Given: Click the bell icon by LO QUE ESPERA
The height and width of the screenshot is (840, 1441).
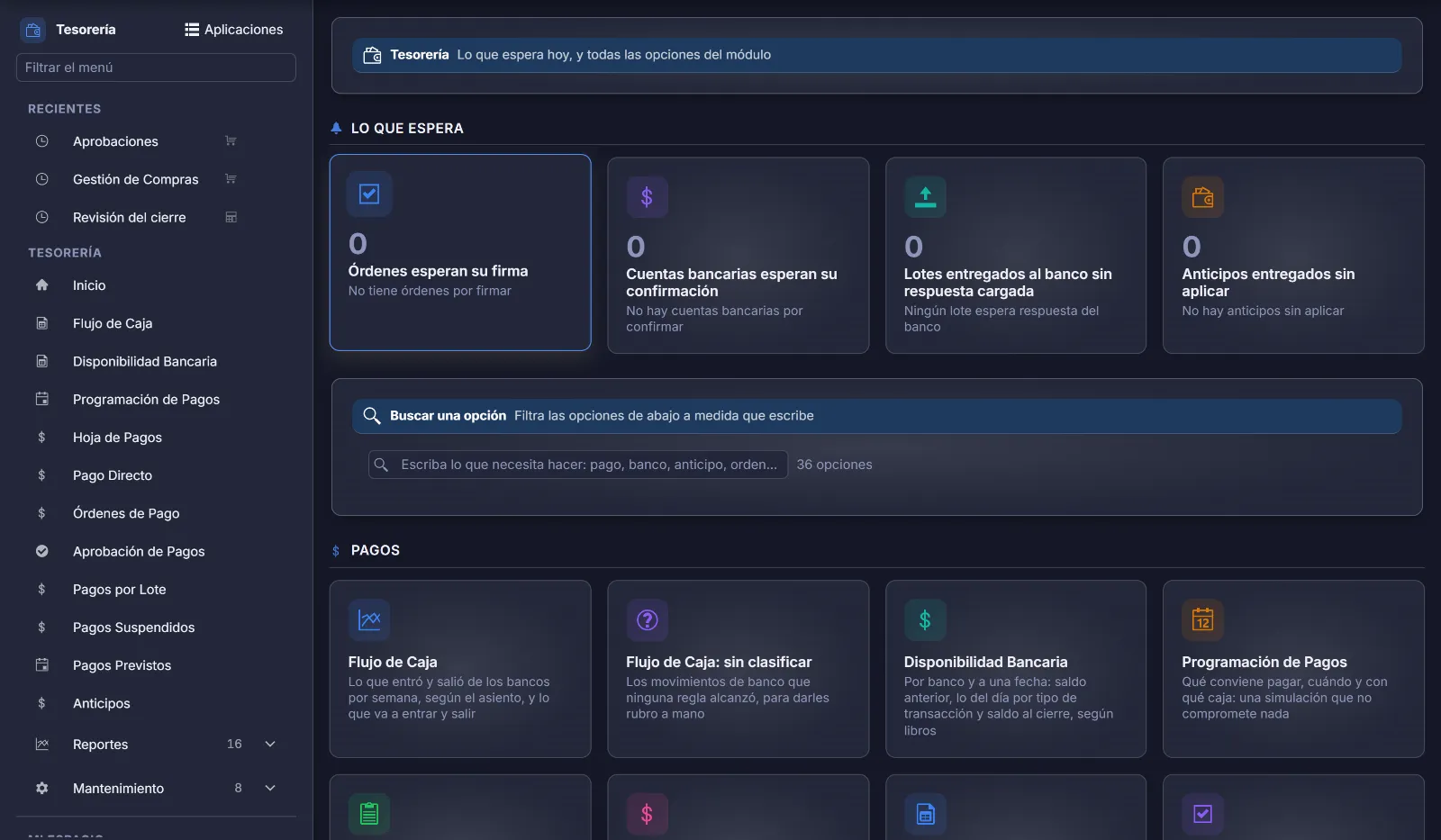Looking at the screenshot, I should (336, 128).
